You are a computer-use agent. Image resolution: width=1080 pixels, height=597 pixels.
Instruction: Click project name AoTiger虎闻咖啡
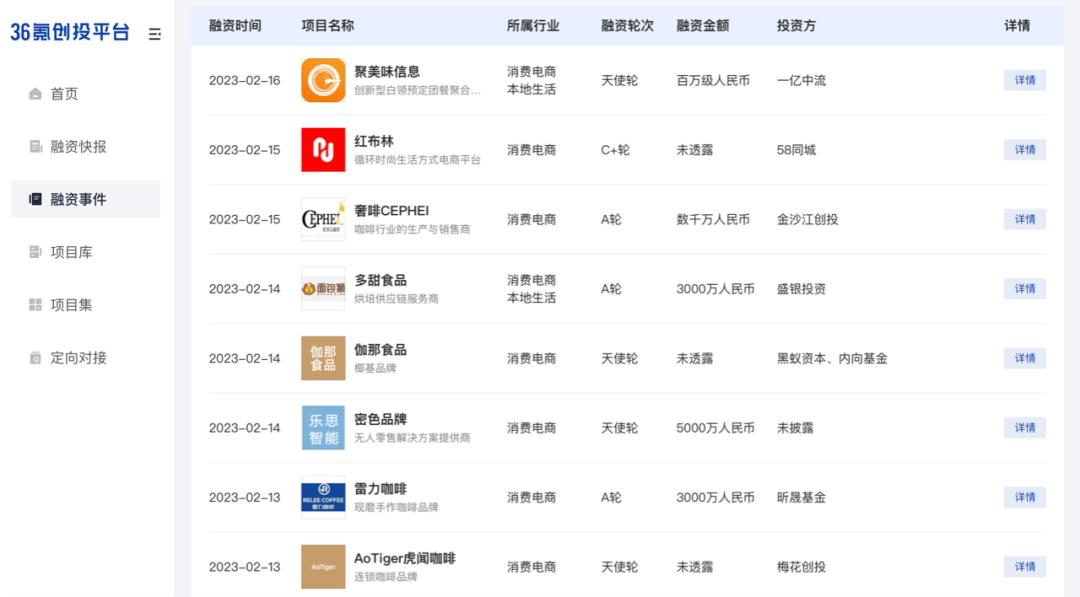pyautogui.click(x=405, y=558)
